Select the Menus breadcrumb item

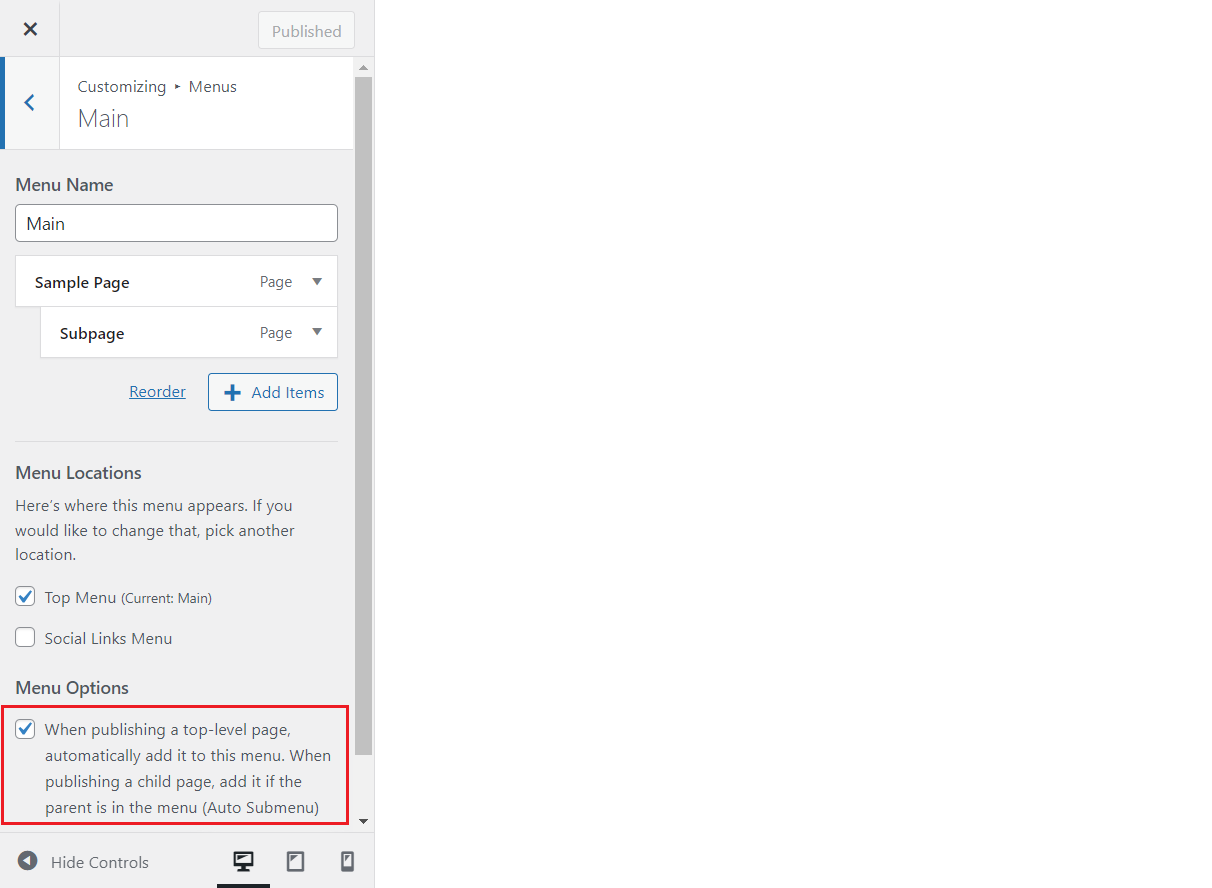tap(212, 86)
